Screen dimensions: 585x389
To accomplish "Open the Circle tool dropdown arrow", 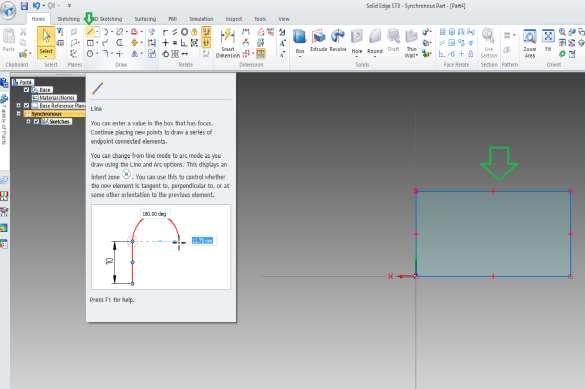I will 97,54.
